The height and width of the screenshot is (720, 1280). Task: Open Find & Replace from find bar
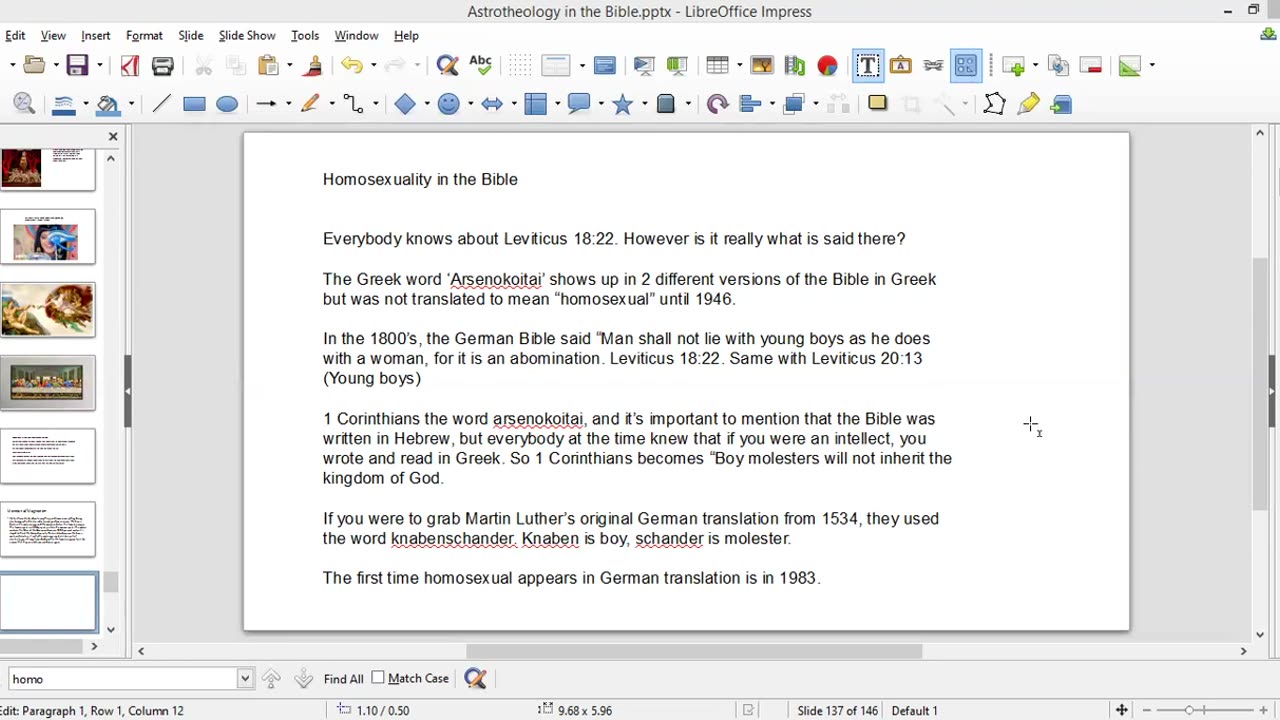(475, 679)
